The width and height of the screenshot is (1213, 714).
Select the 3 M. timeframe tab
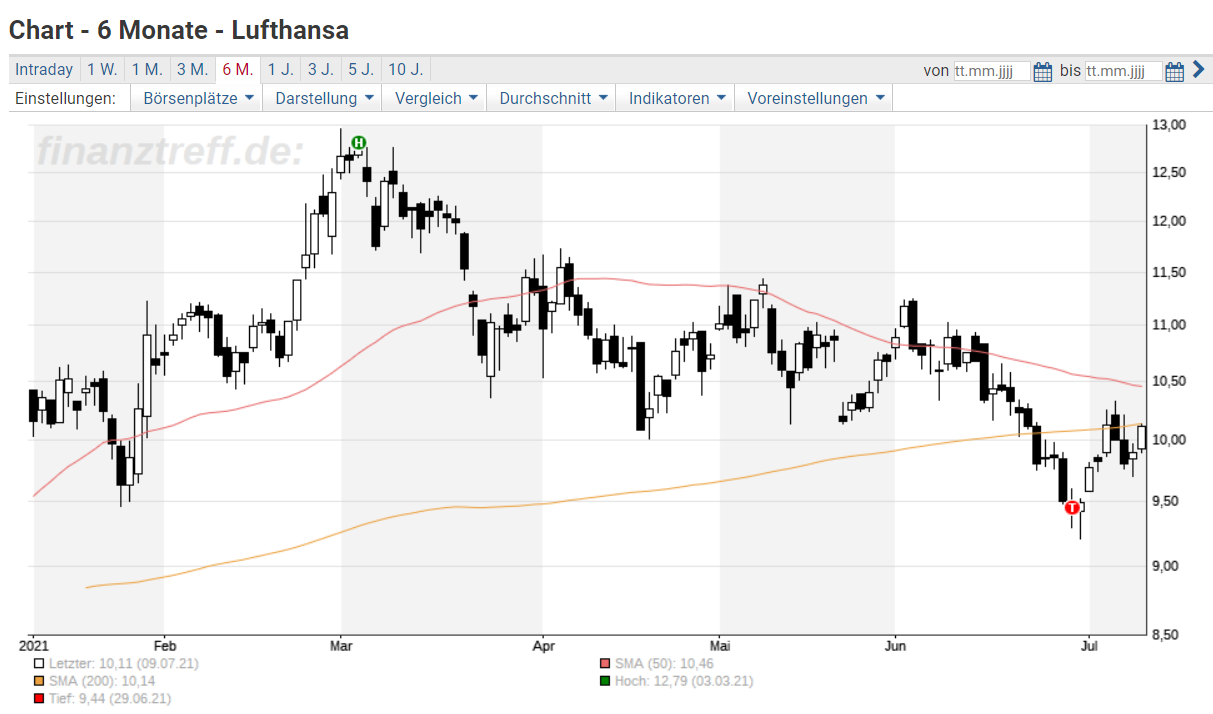click(192, 70)
